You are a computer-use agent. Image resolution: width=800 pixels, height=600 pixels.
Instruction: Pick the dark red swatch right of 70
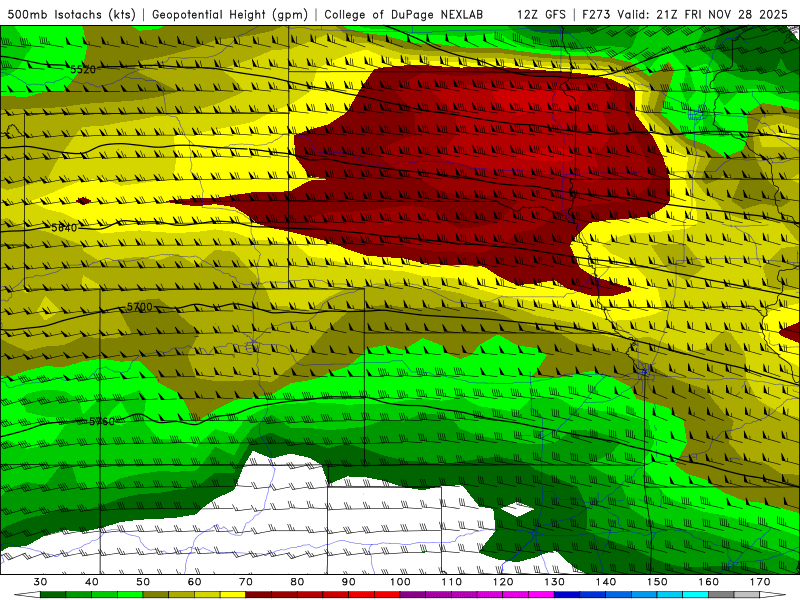click(259, 595)
